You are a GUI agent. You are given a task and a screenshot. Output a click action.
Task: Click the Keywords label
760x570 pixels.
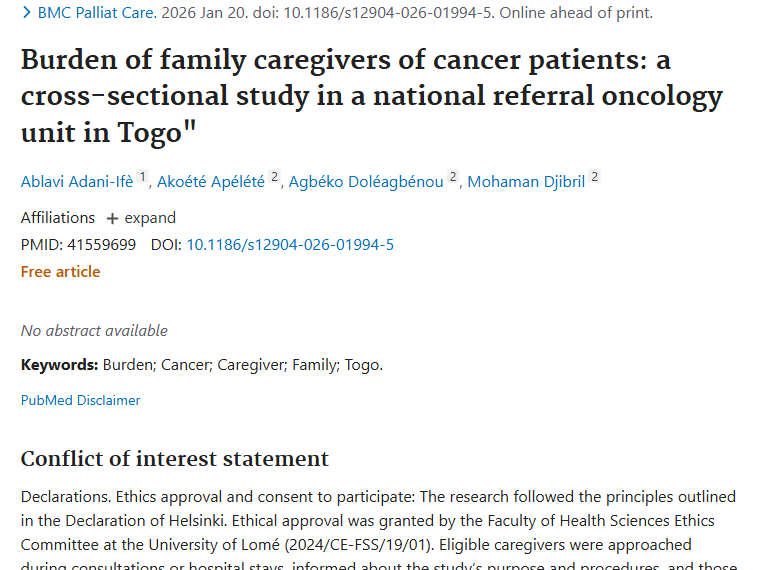point(59,365)
